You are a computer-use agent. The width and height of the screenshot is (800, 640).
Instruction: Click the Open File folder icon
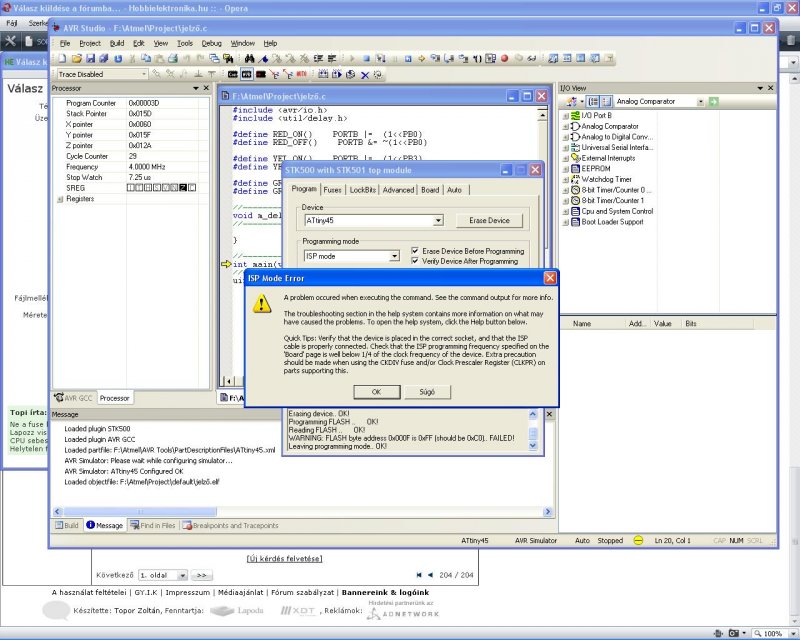point(77,59)
